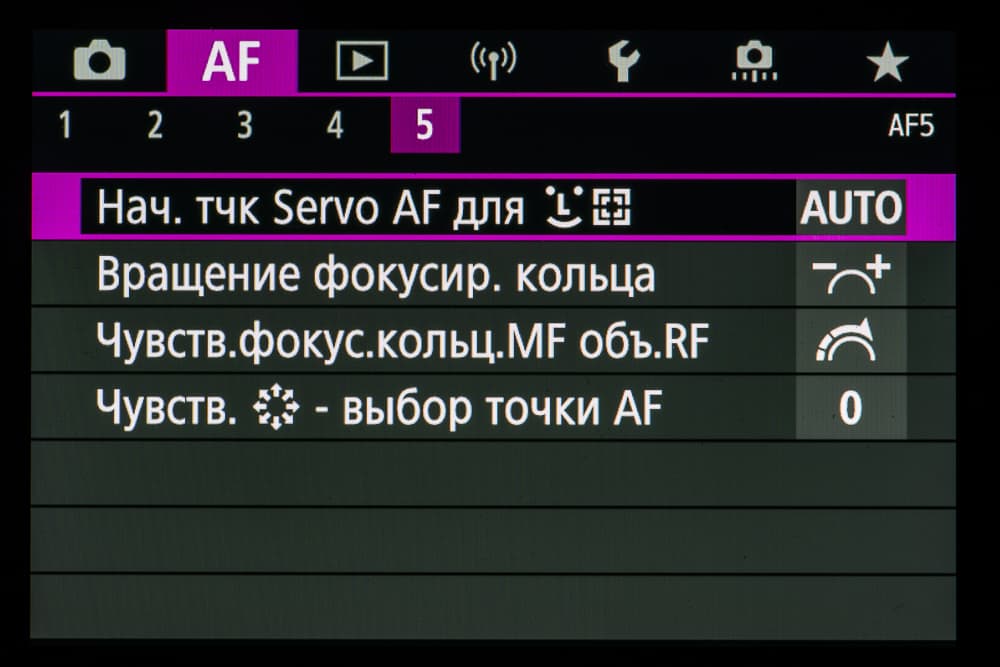
Task: Open Чувств.фокус.кольц.MF объ.RF menu item
Action: tap(402, 342)
